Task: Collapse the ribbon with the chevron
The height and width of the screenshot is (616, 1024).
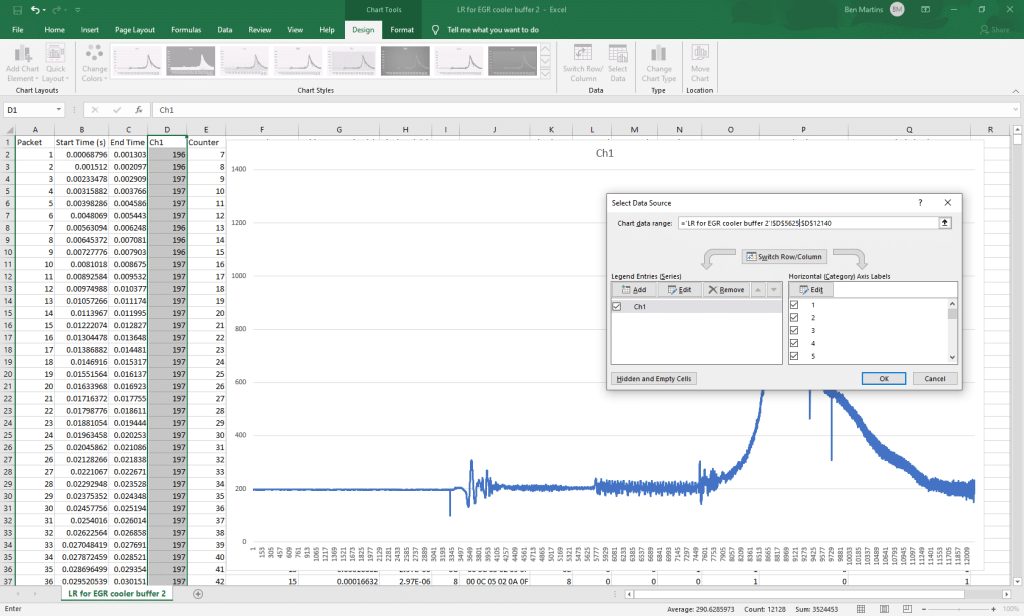Action: 1016,91
